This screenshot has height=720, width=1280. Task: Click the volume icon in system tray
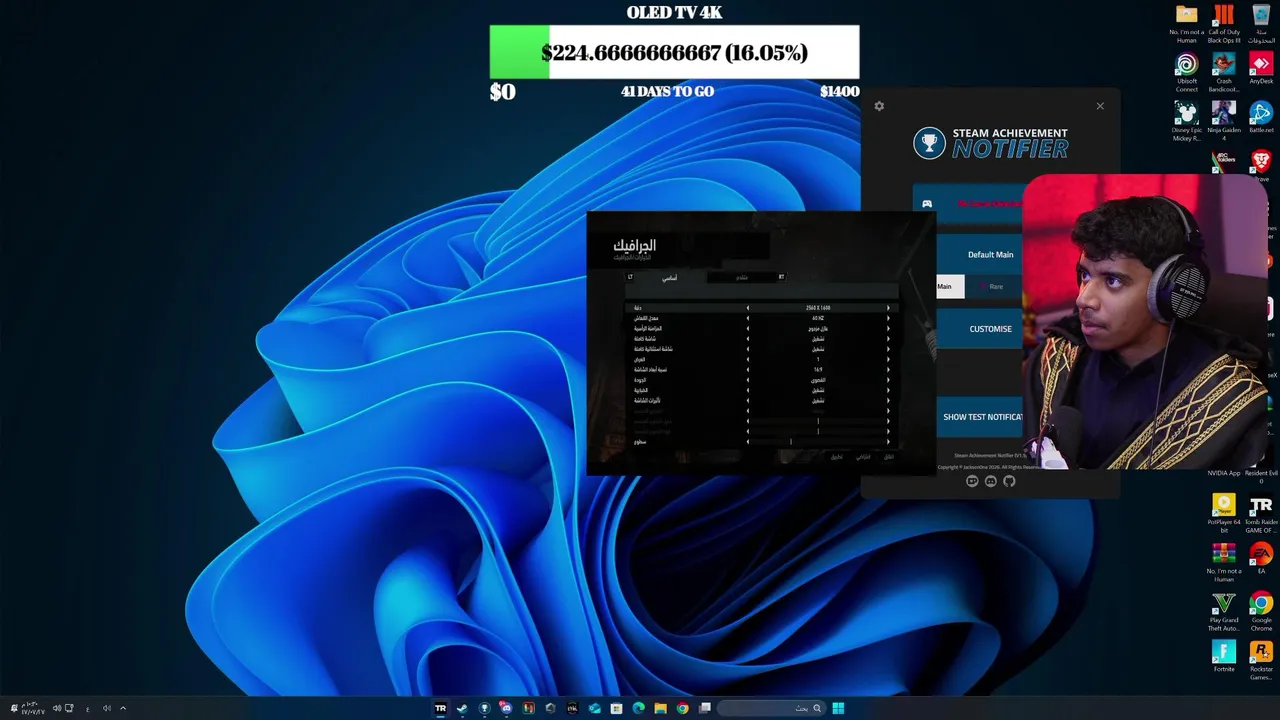click(56, 708)
